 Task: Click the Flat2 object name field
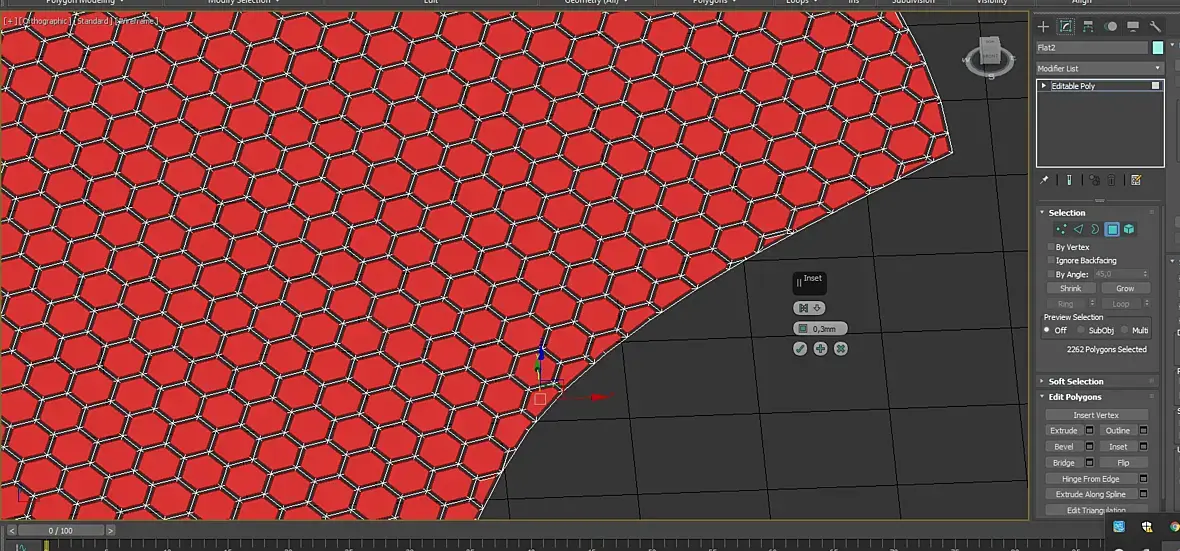pos(1091,47)
